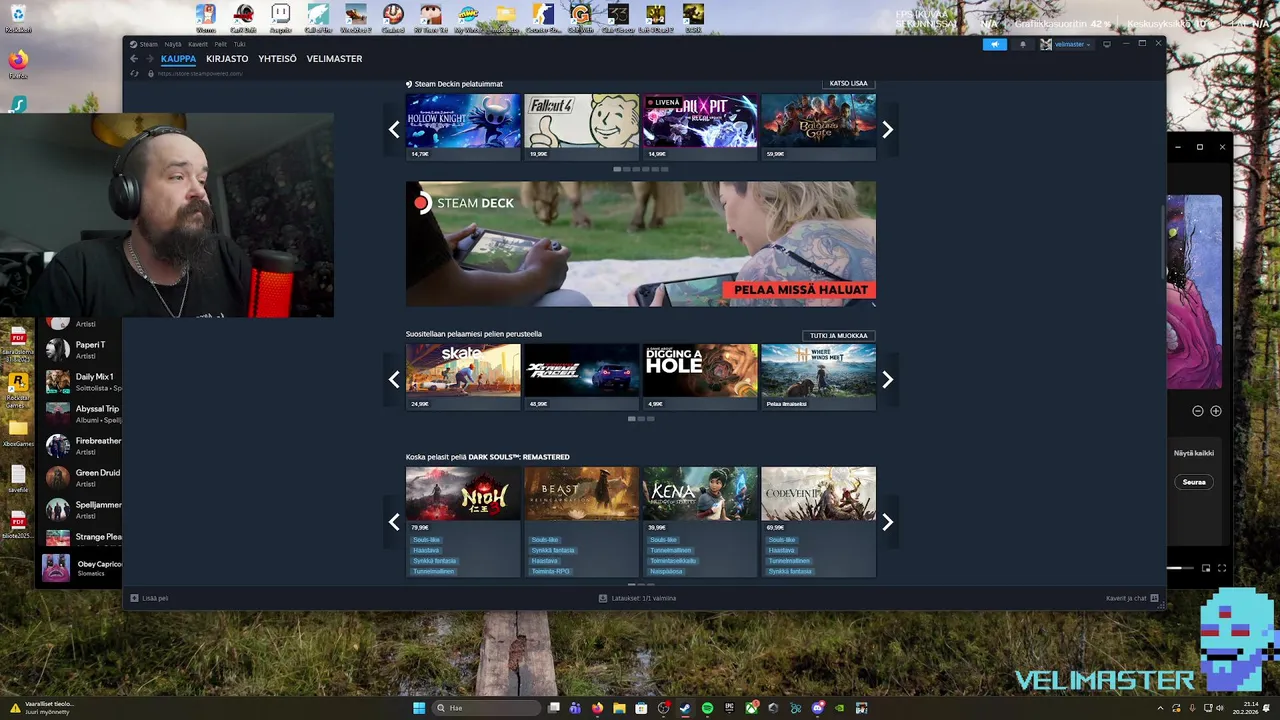Open Roskakori recycle bin on desktop

point(18,18)
